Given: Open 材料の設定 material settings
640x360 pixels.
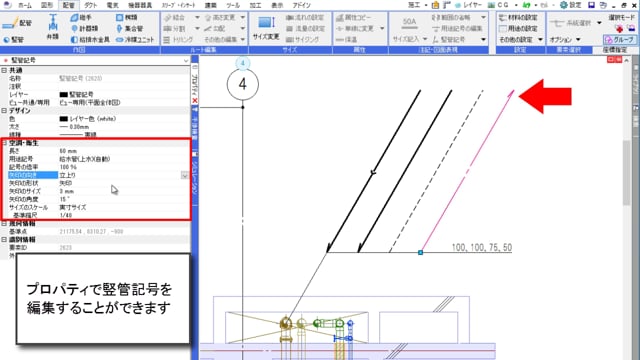Looking at the screenshot, I should coord(518,18).
